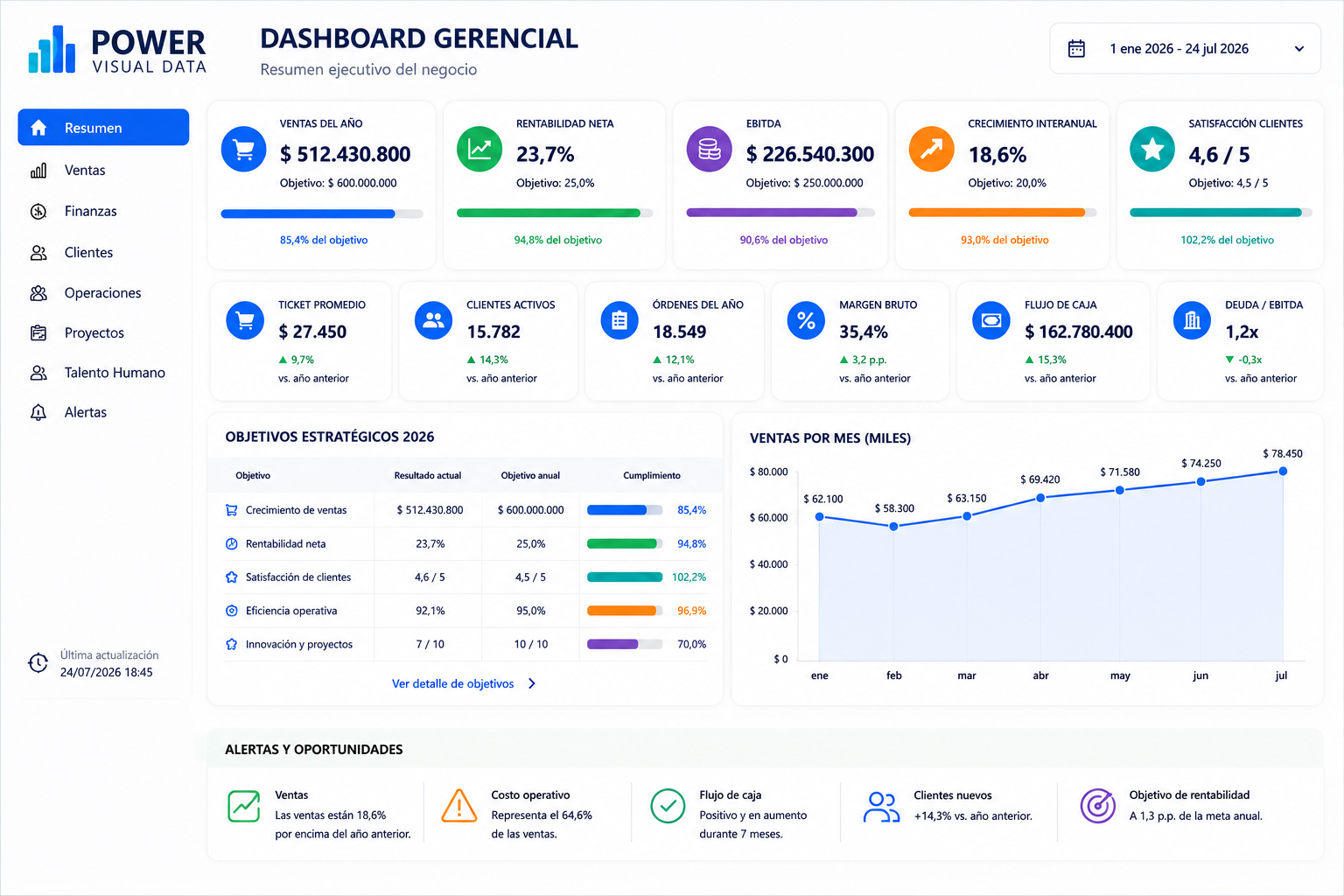This screenshot has height=896, width=1344.
Task: Click the Órdenes del Año clipboard icon
Action: (619, 320)
